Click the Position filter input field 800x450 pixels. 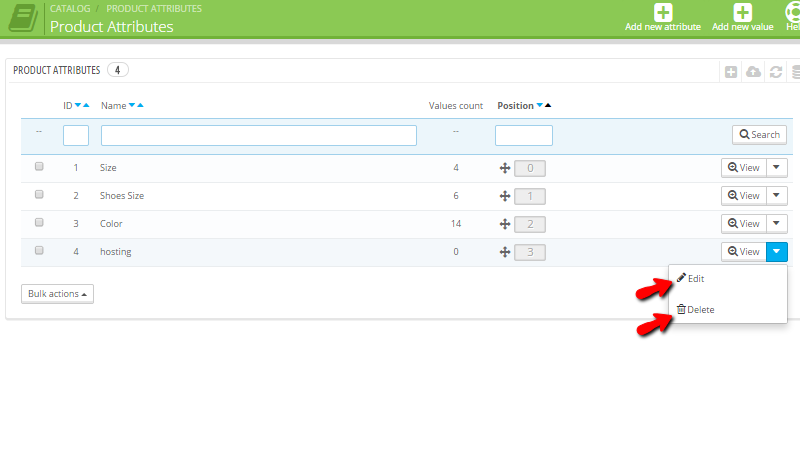point(523,136)
